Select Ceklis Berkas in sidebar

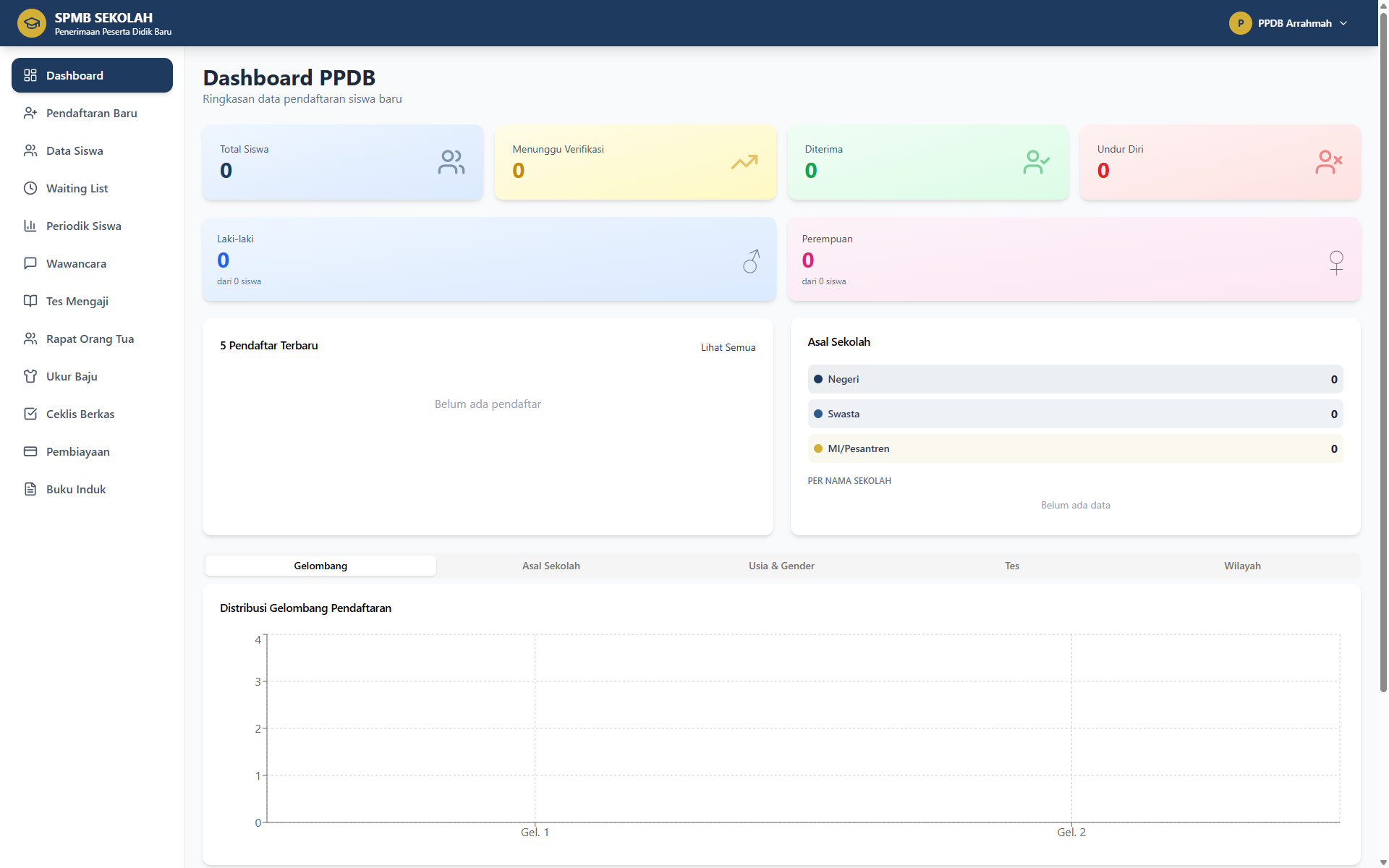92,414
